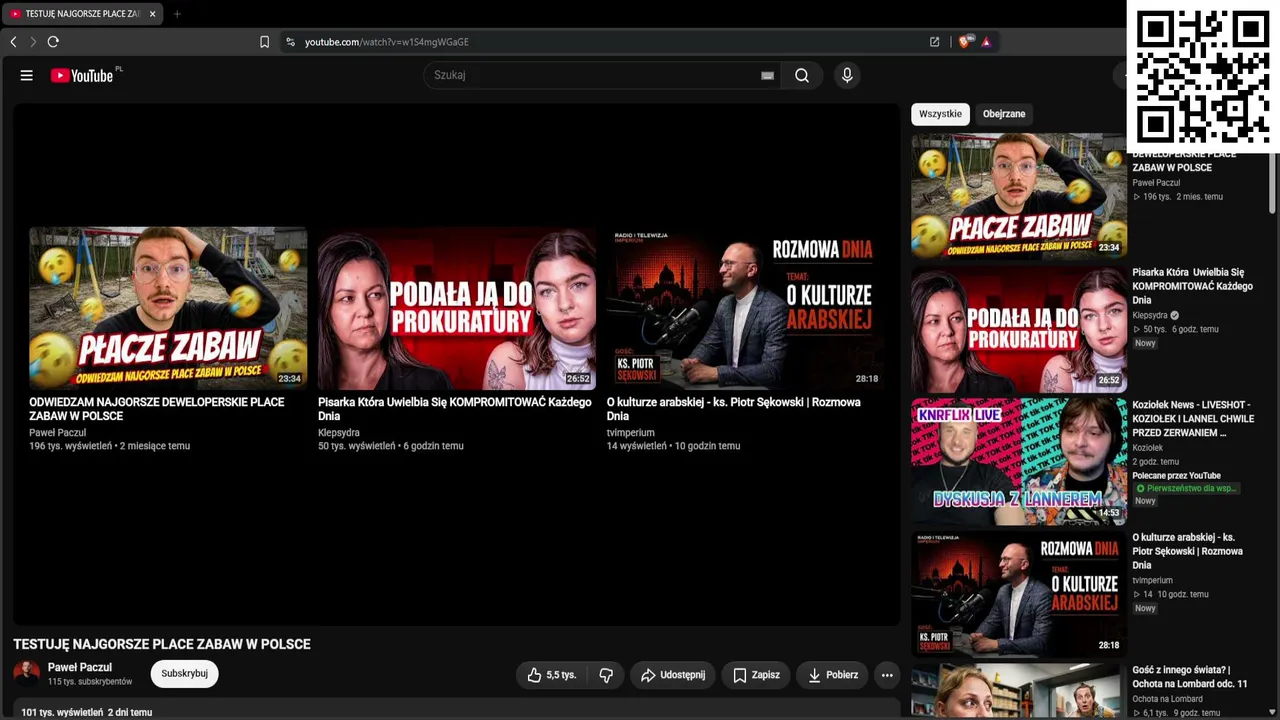This screenshot has height=720, width=1280.
Task: Open more actions with the three dots
Action: point(887,675)
